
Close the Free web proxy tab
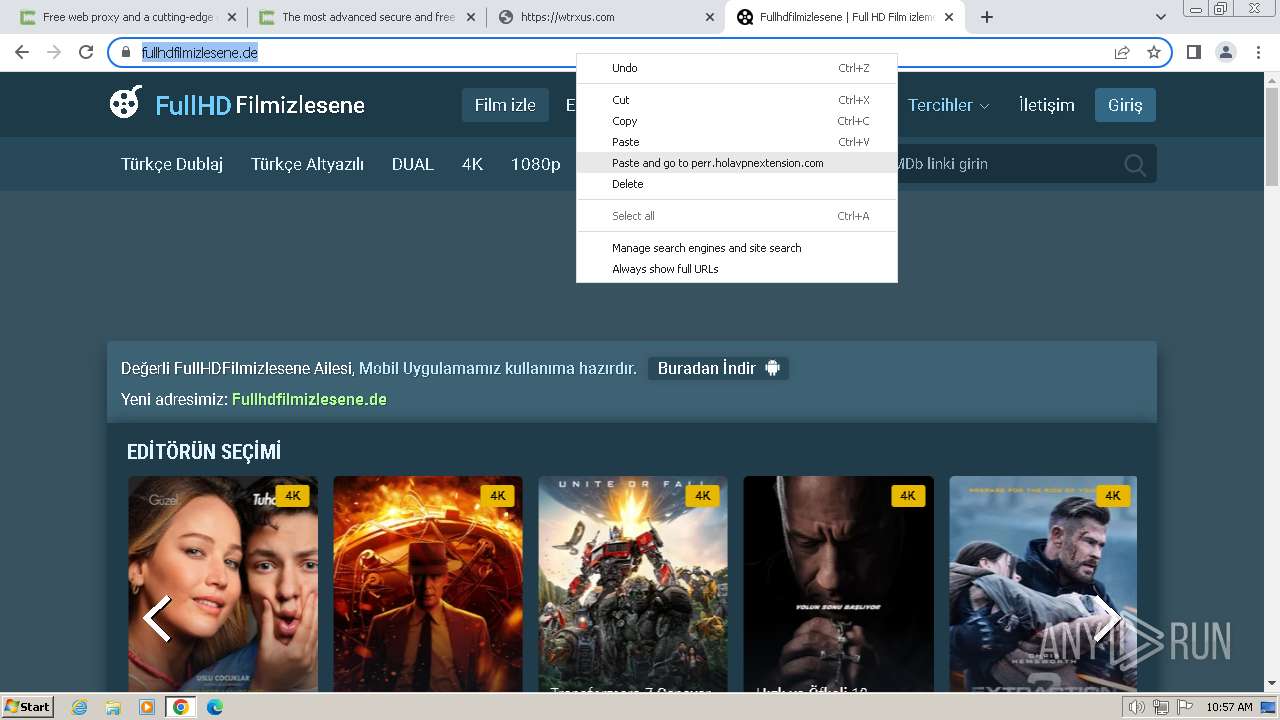232,17
